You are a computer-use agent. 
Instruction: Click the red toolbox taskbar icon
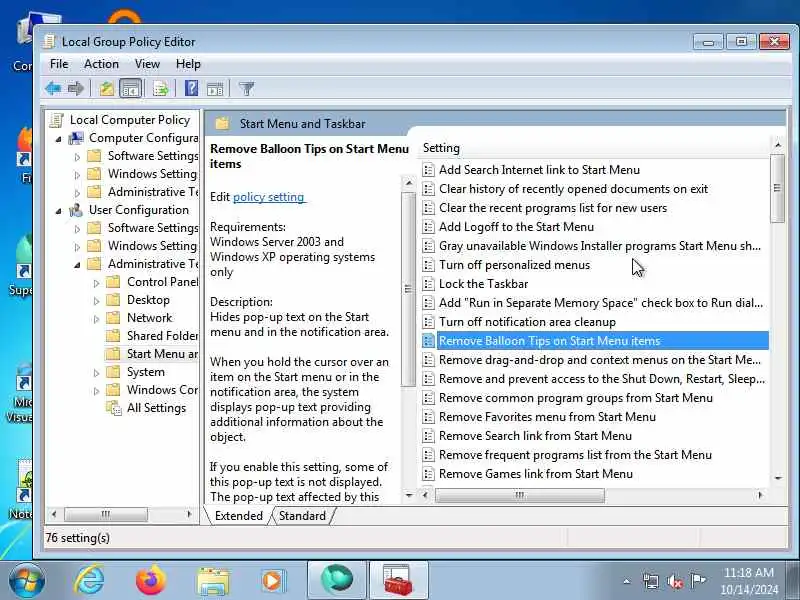pyautogui.click(x=398, y=581)
